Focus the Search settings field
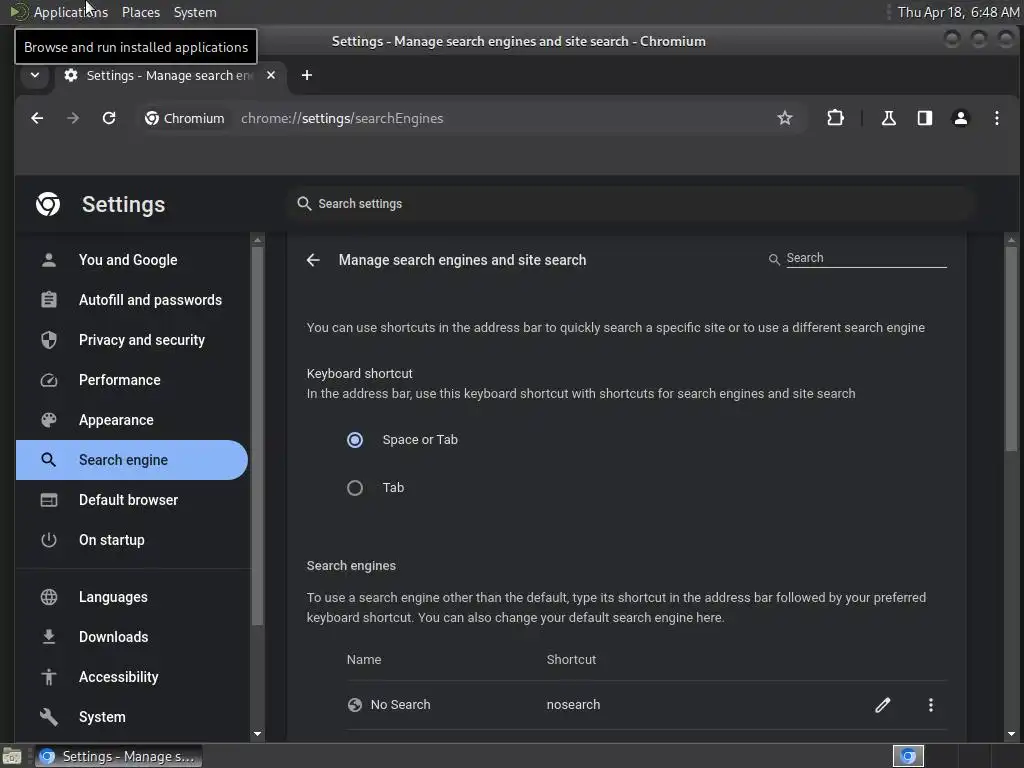 pos(630,204)
